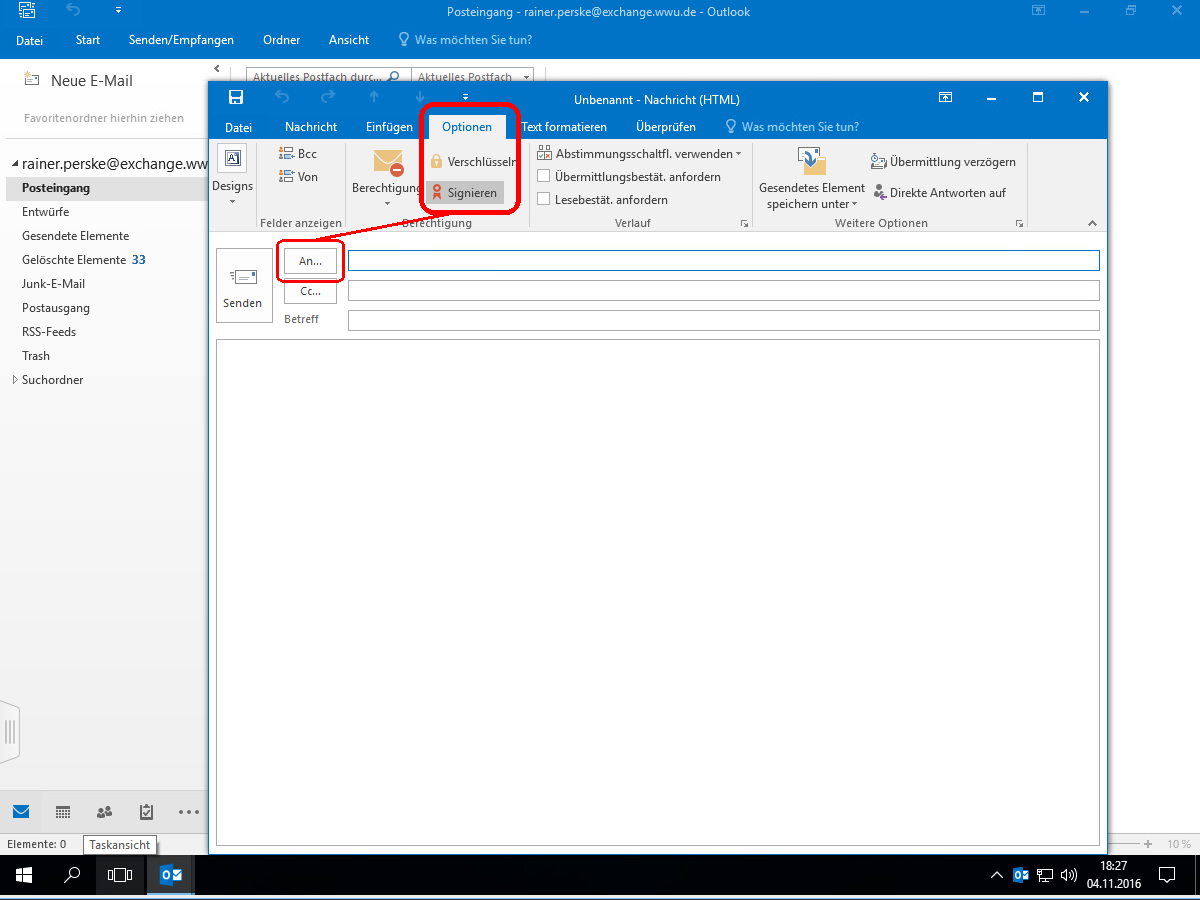The height and width of the screenshot is (900, 1200).
Task: Enable Übermittlungsbestät. anfordern checkbox
Action: [x=544, y=177]
